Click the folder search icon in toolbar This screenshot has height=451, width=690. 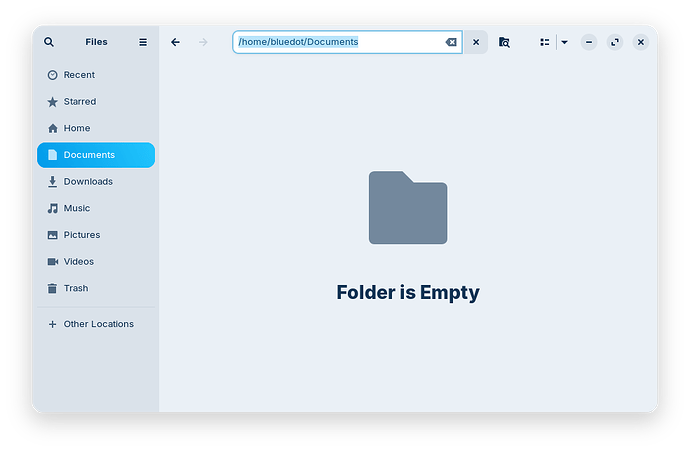pos(504,42)
